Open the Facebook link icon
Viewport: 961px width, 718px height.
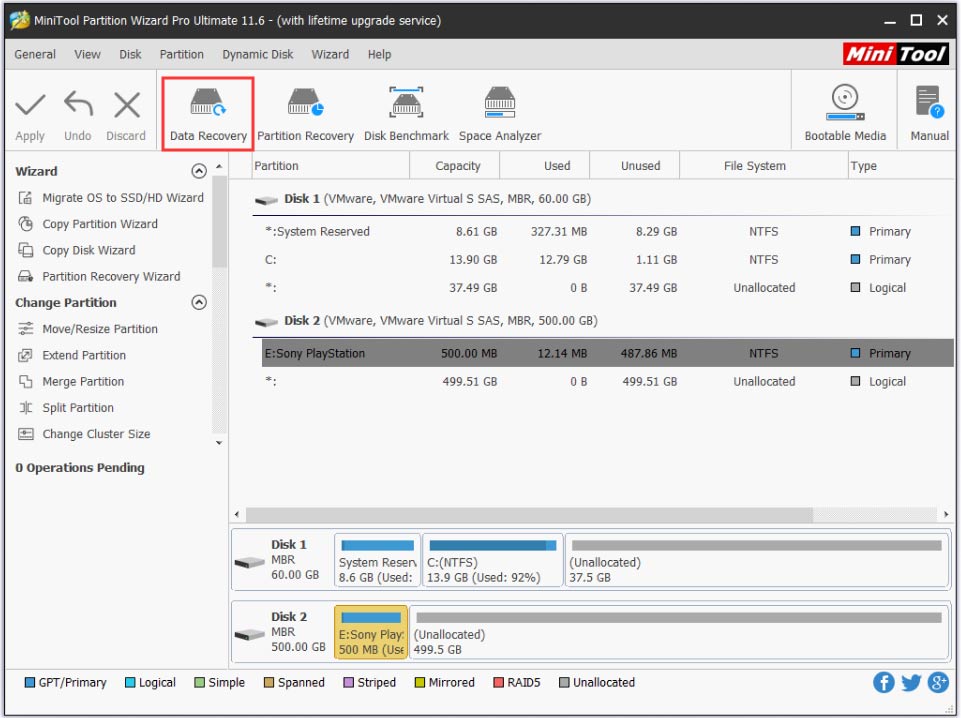point(883,682)
